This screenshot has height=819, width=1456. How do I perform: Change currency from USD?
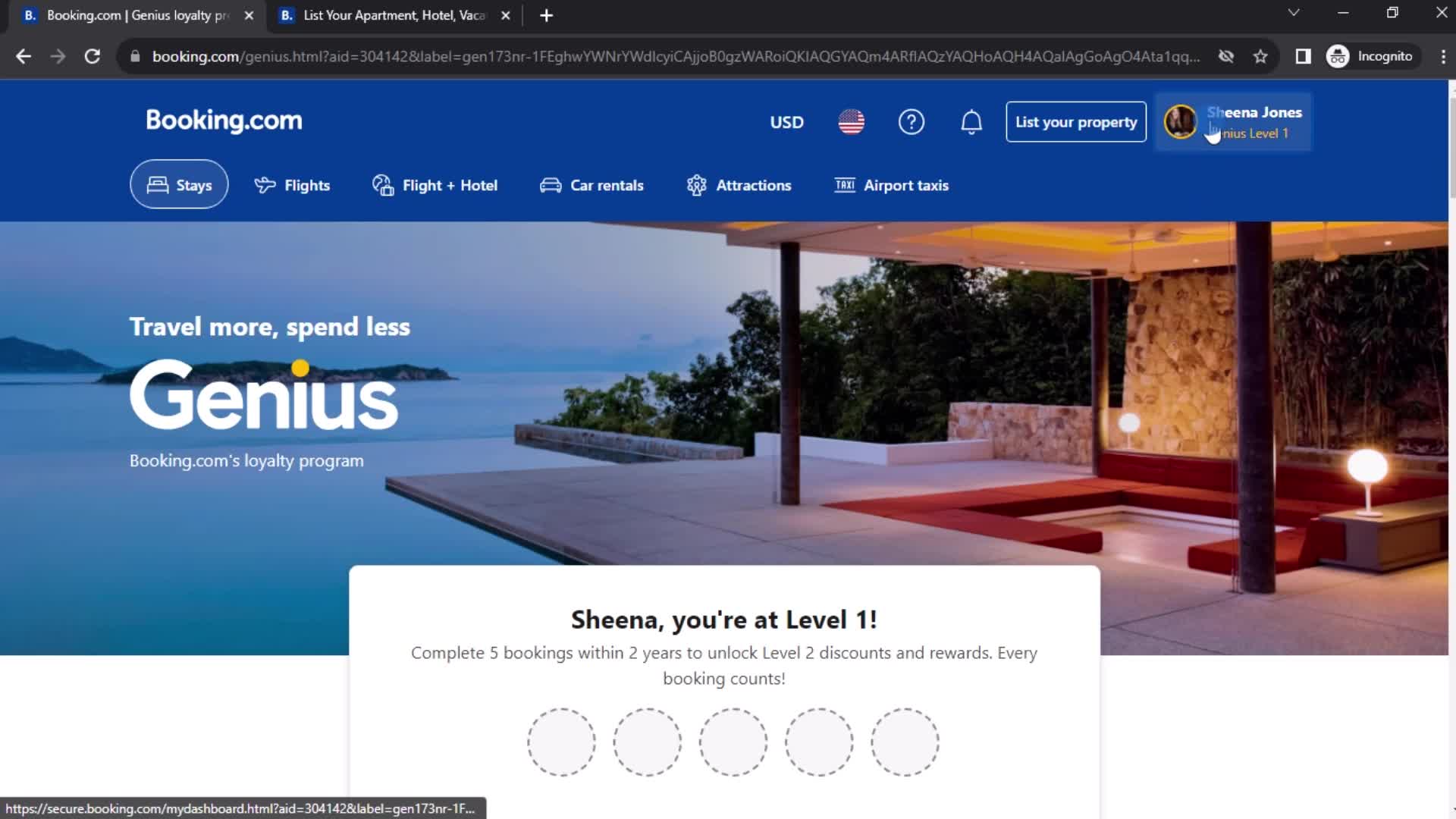pyautogui.click(x=786, y=122)
